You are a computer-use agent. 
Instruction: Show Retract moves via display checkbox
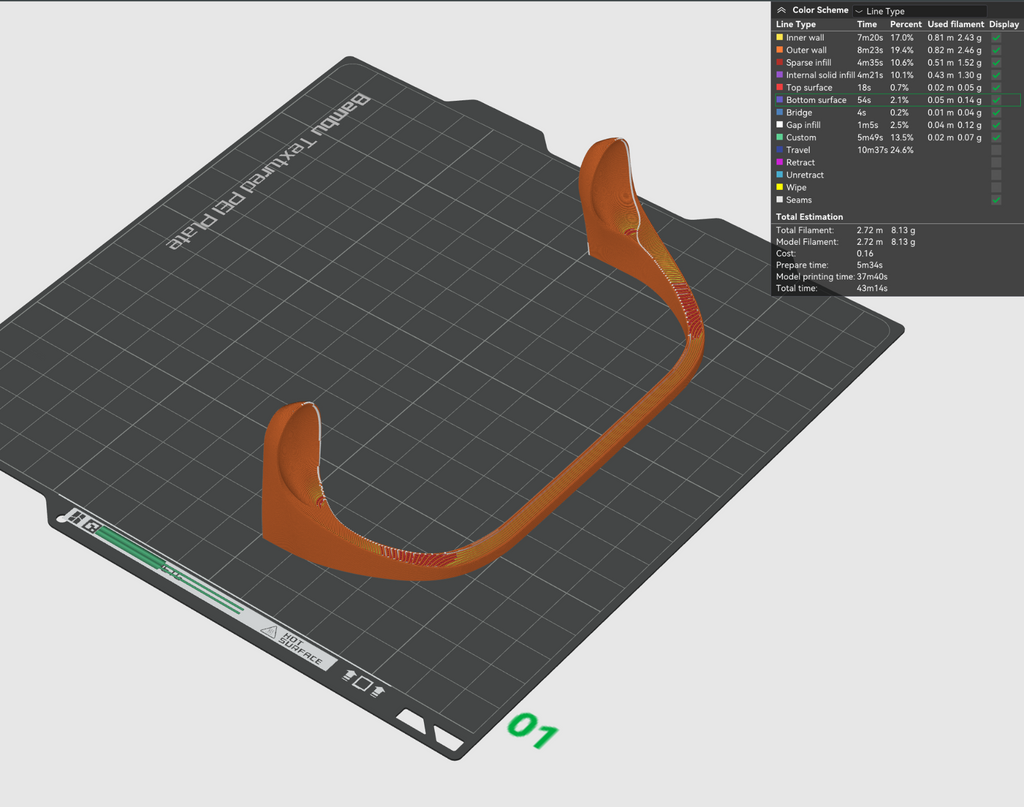click(996, 163)
